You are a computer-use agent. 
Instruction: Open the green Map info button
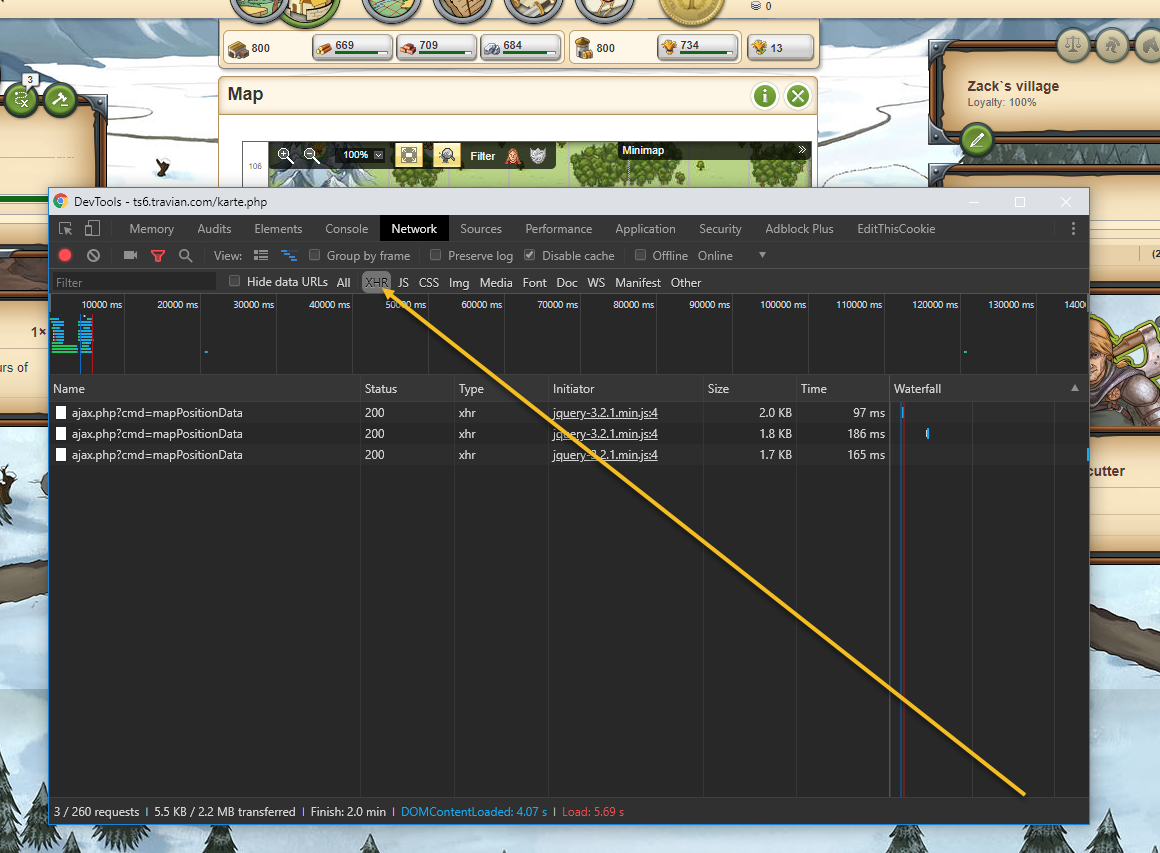coord(764,95)
